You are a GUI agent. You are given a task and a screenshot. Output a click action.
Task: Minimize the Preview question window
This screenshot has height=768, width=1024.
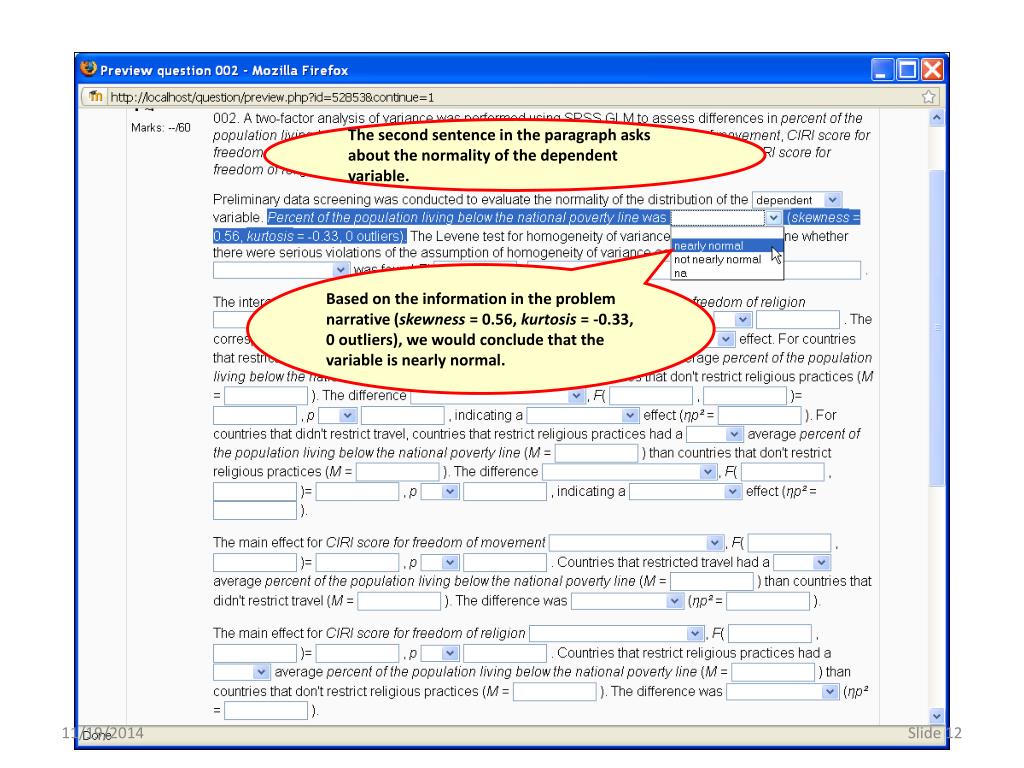[882, 69]
